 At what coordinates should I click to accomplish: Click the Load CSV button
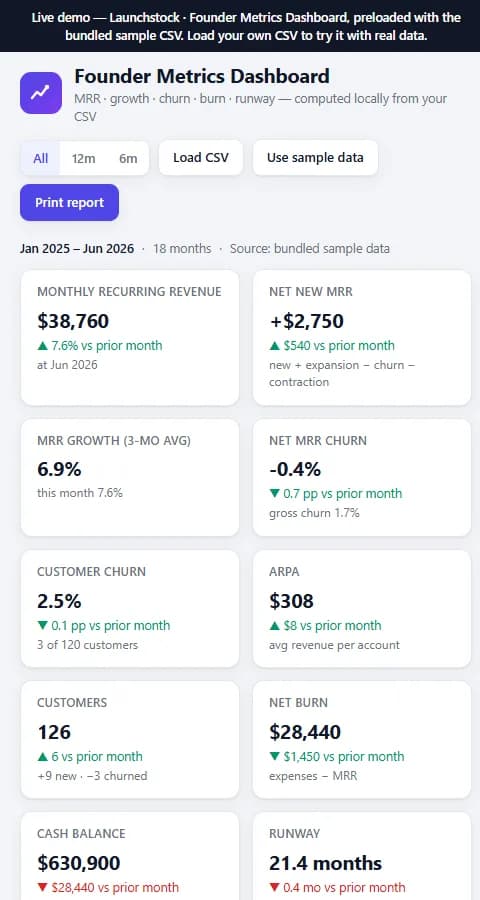[x=201, y=157]
